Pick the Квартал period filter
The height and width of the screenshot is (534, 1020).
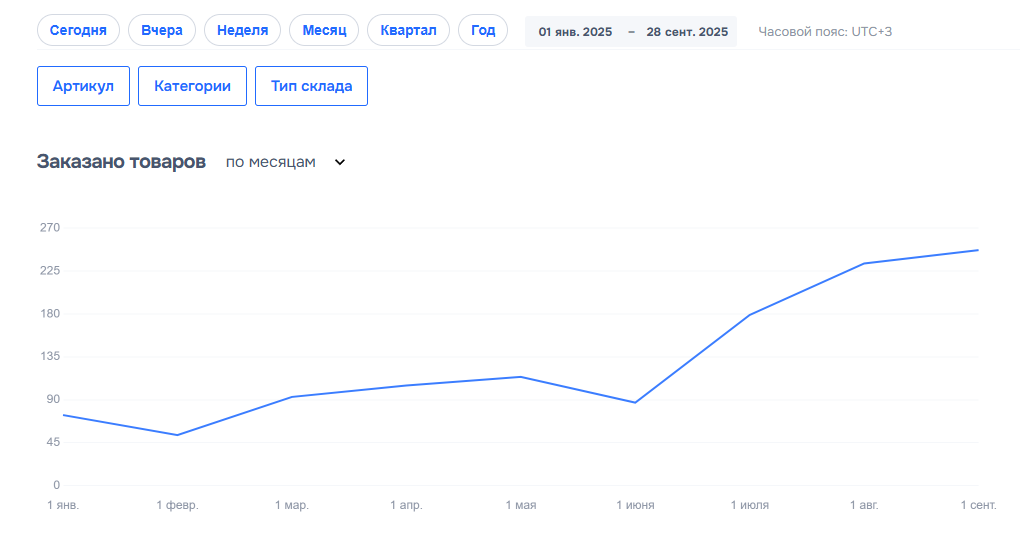tap(408, 31)
